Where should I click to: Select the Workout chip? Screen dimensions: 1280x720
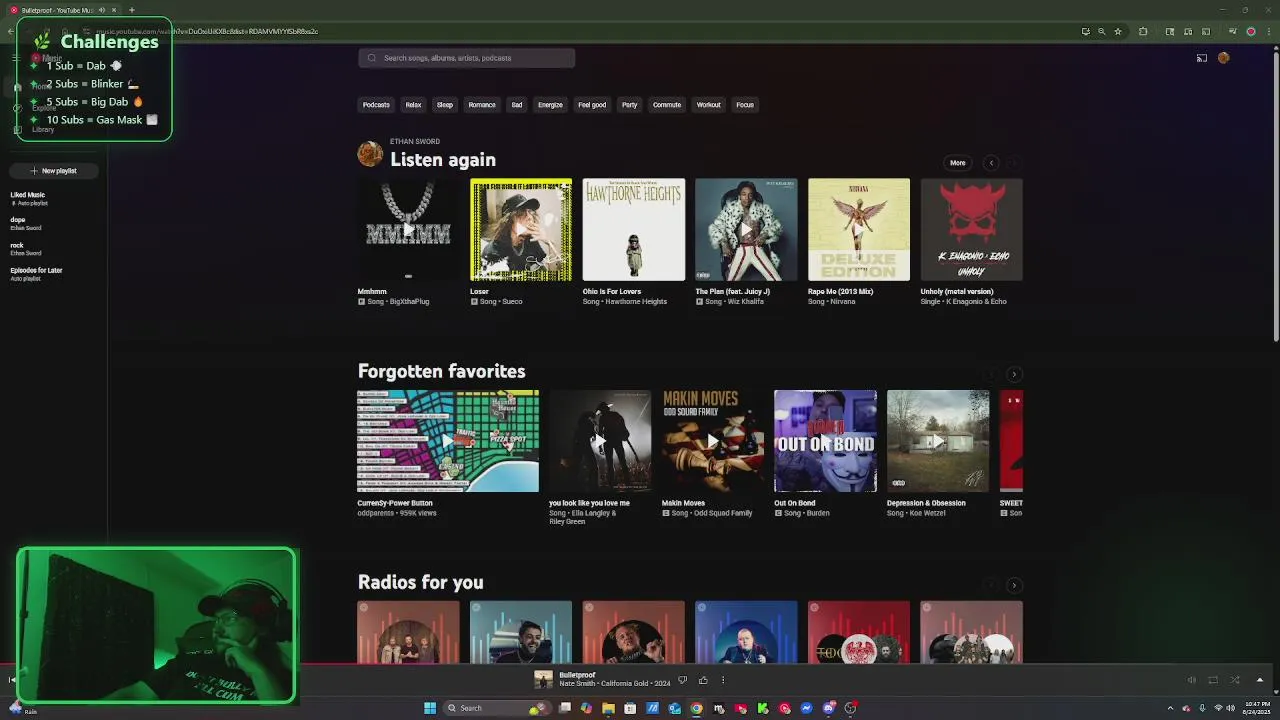[709, 105]
